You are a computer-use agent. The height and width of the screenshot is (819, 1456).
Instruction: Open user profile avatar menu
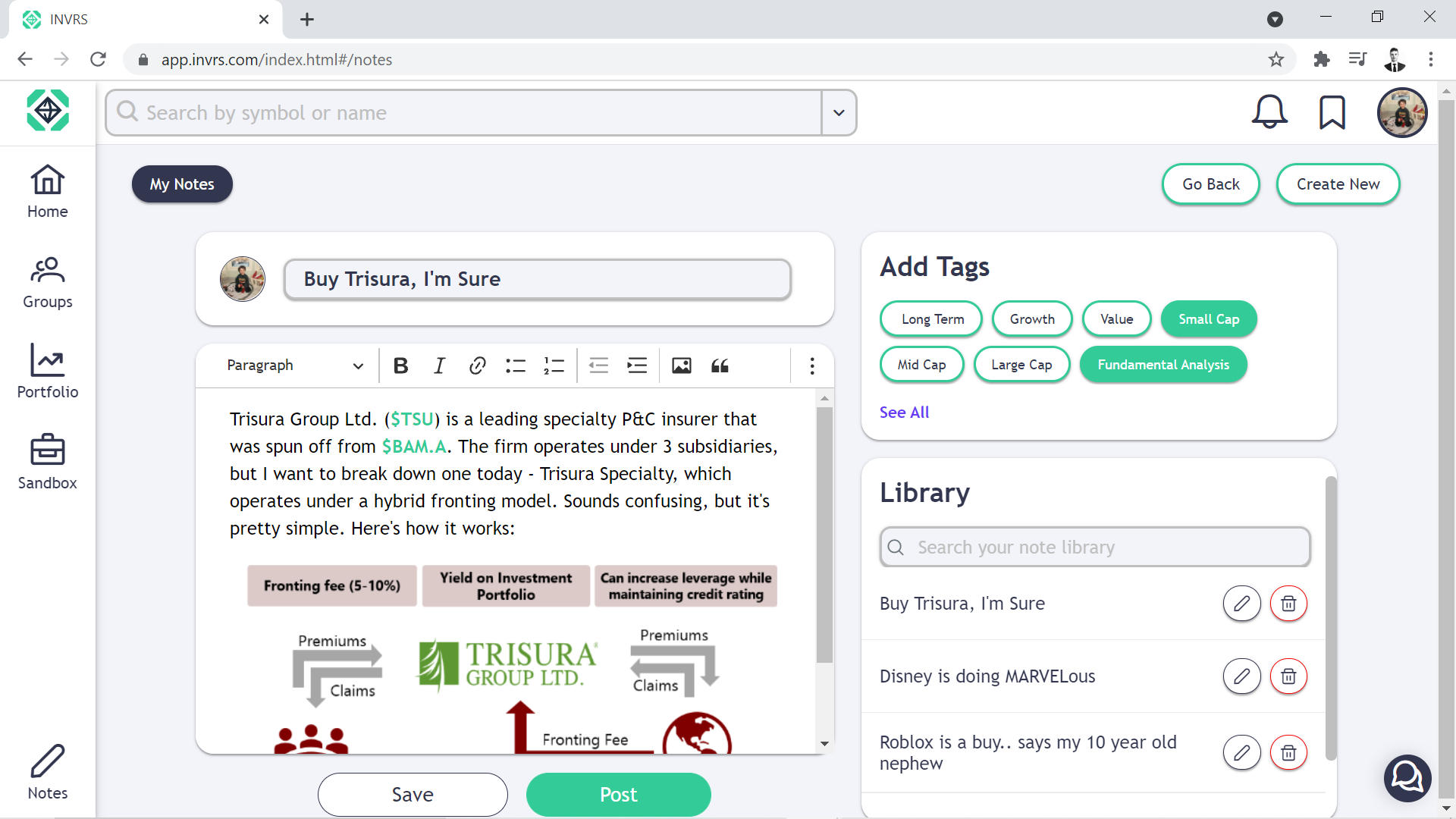tap(1402, 112)
